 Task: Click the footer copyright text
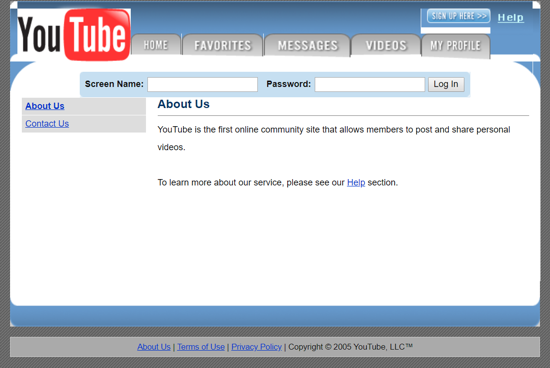click(x=350, y=347)
